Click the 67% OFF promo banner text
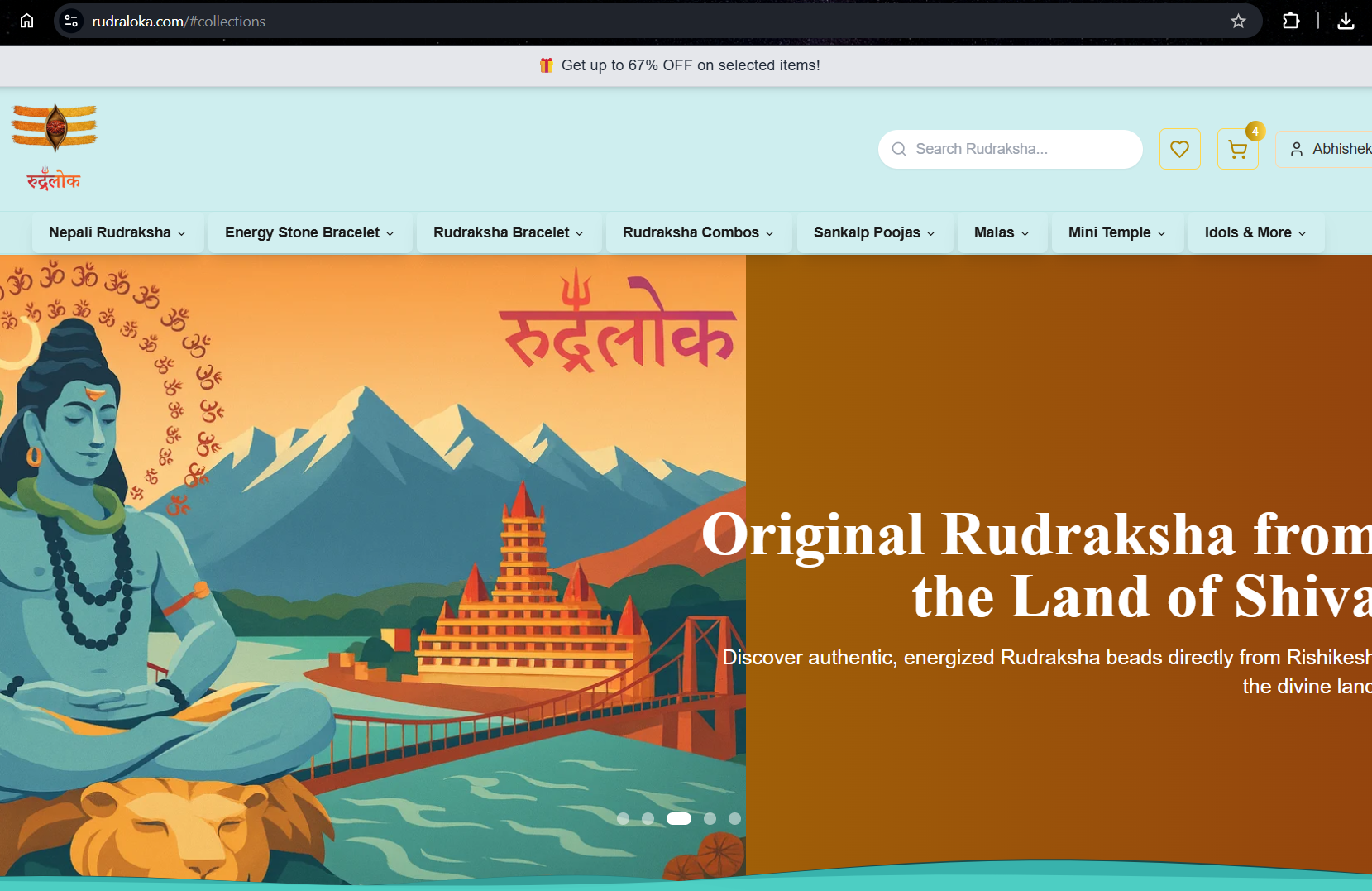This screenshot has height=891, width=1372. 691,65
